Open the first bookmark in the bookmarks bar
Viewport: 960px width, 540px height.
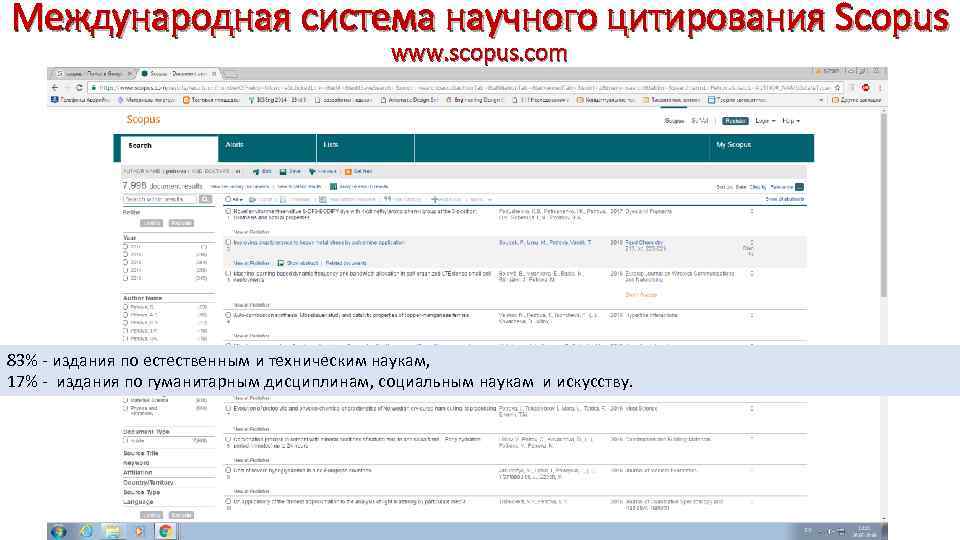[x=81, y=100]
